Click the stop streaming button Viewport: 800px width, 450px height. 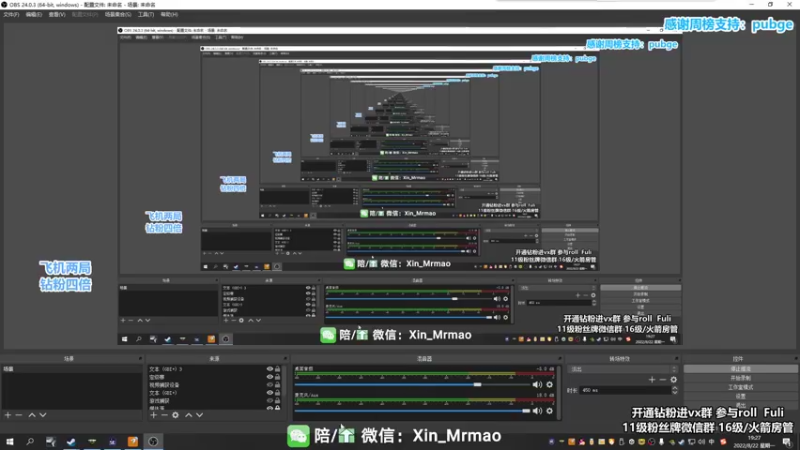(740, 369)
